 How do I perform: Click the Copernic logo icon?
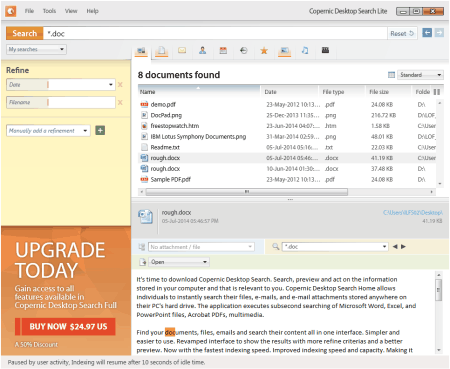[x=11, y=11]
